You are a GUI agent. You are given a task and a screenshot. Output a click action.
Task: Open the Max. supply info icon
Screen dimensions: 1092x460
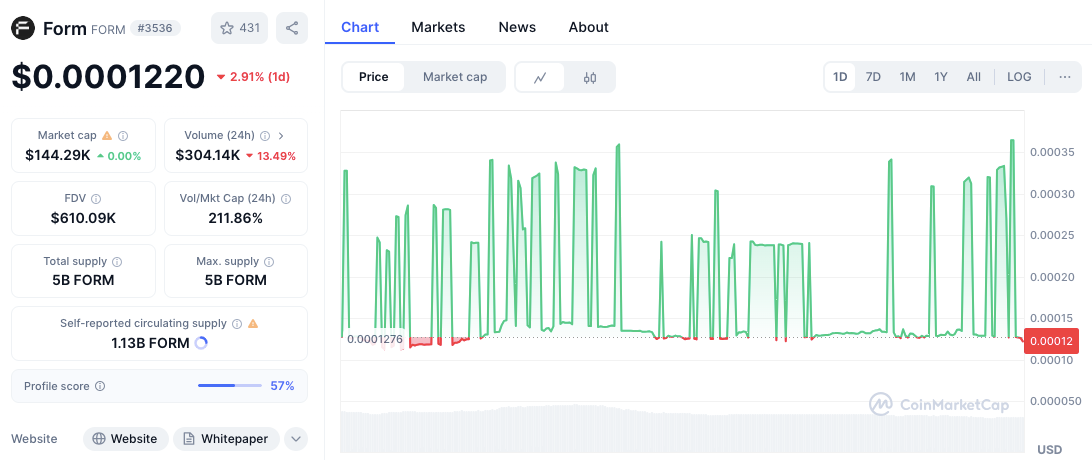pyautogui.click(x=269, y=262)
